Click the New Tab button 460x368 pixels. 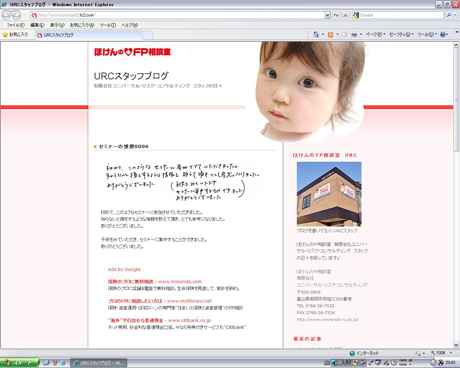148,35
